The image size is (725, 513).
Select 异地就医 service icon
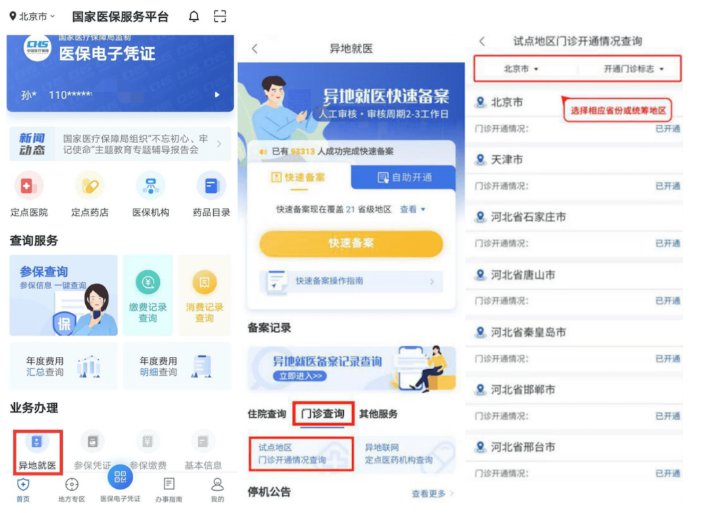[37, 452]
